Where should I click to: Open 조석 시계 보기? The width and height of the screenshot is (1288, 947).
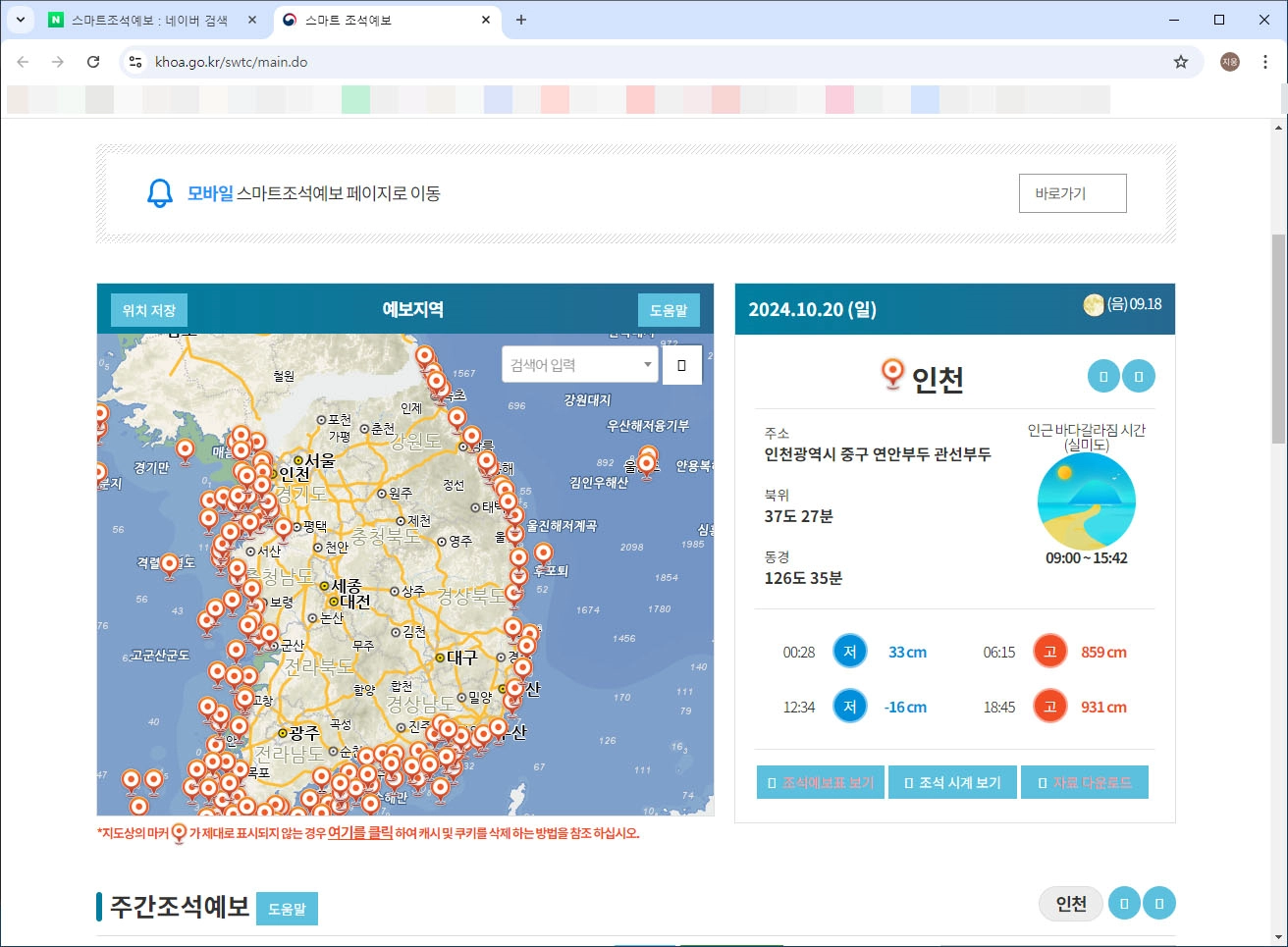coord(951,781)
